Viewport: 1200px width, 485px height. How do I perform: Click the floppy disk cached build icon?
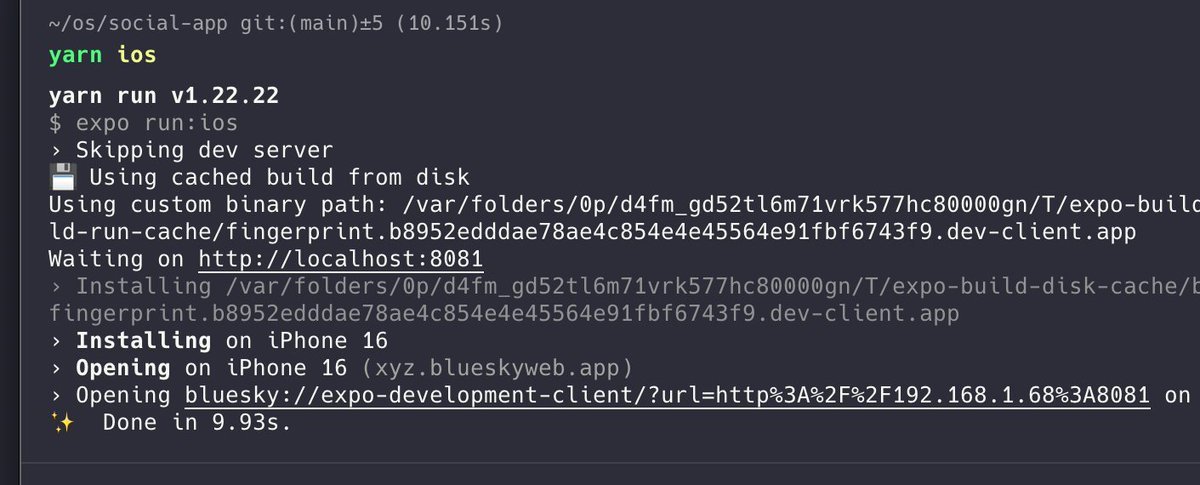click(62, 179)
